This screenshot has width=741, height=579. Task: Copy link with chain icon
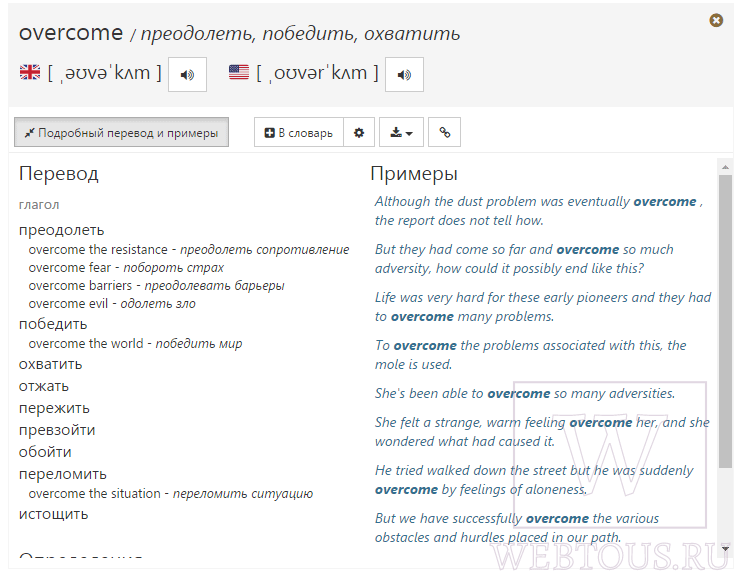pyautogui.click(x=444, y=132)
